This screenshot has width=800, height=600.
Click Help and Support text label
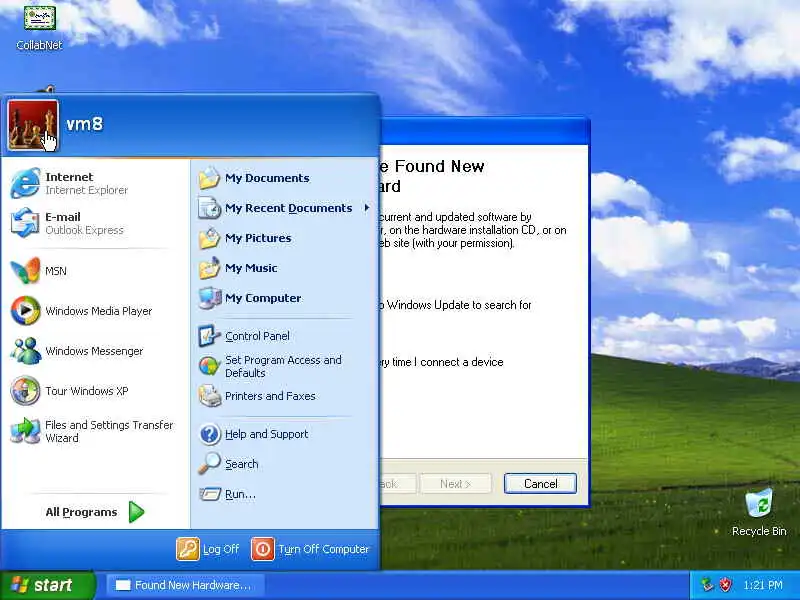[266, 434]
